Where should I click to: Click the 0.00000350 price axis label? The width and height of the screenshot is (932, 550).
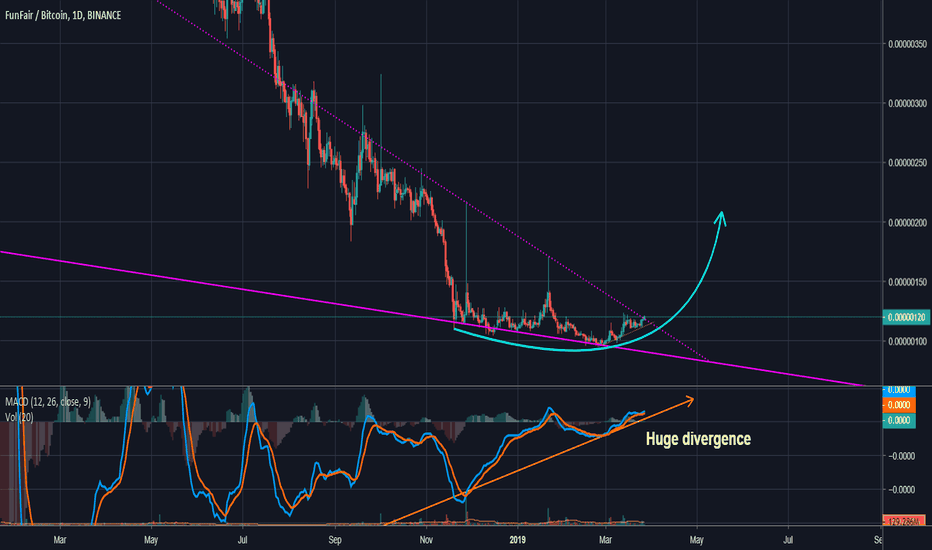(907, 44)
